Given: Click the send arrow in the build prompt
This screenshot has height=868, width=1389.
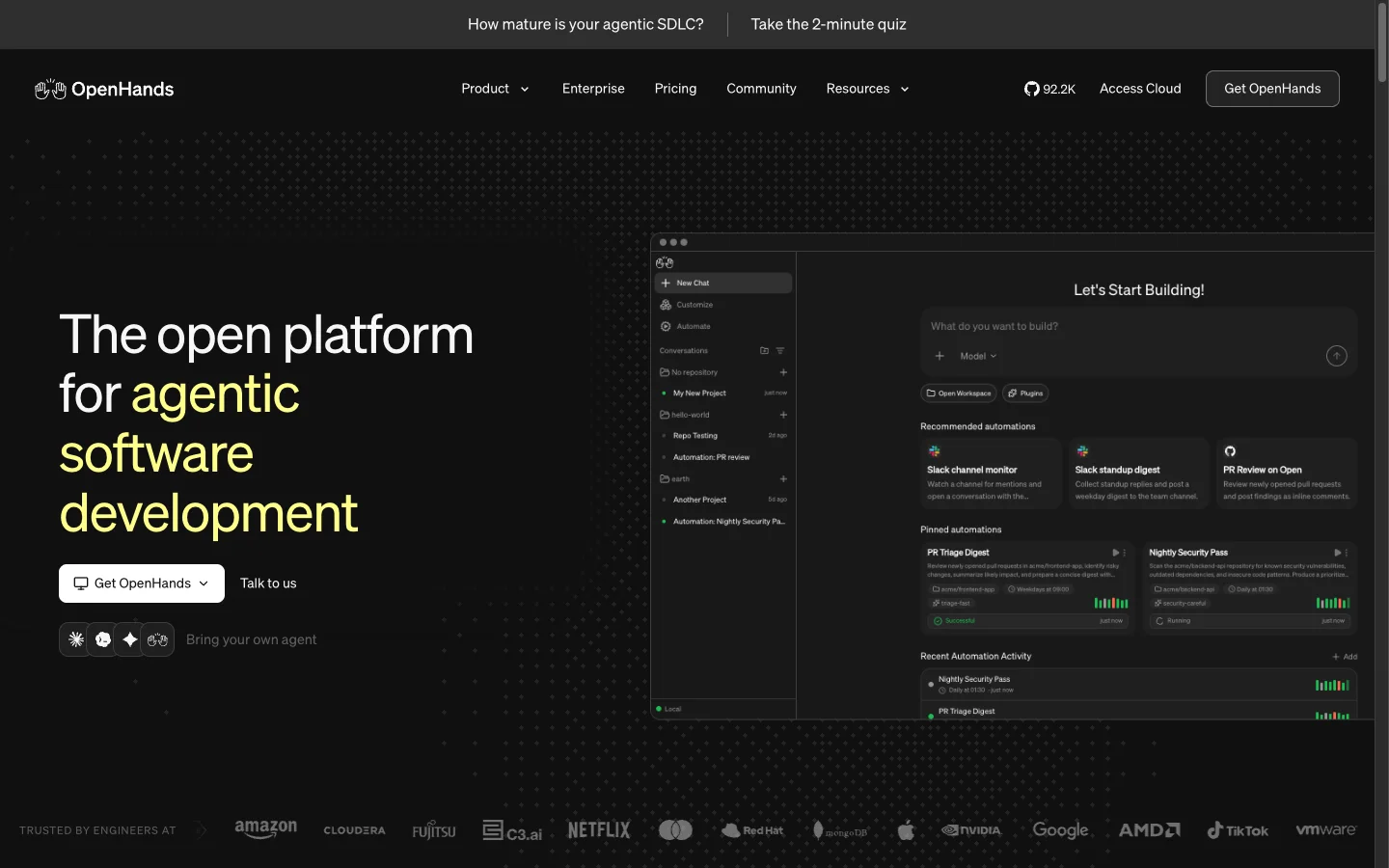Looking at the screenshot, I should pos(1336,356).
